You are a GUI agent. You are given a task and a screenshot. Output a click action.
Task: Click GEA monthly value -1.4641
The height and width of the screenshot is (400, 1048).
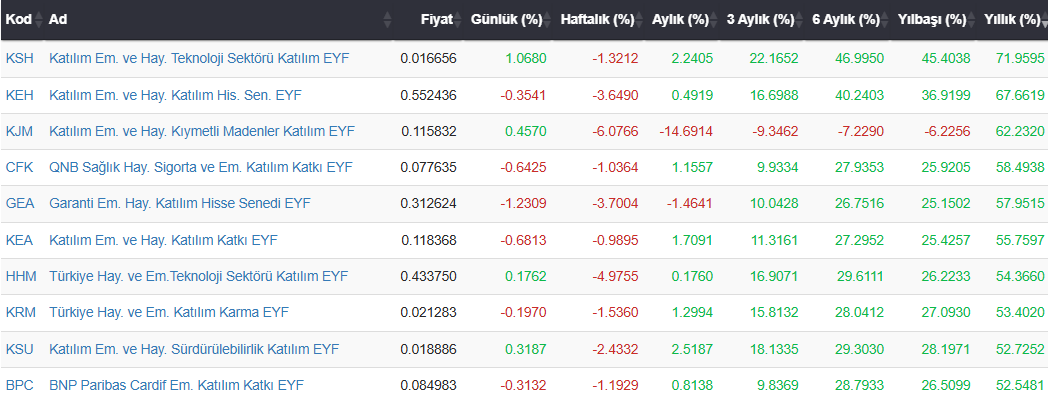click(690, 203)
